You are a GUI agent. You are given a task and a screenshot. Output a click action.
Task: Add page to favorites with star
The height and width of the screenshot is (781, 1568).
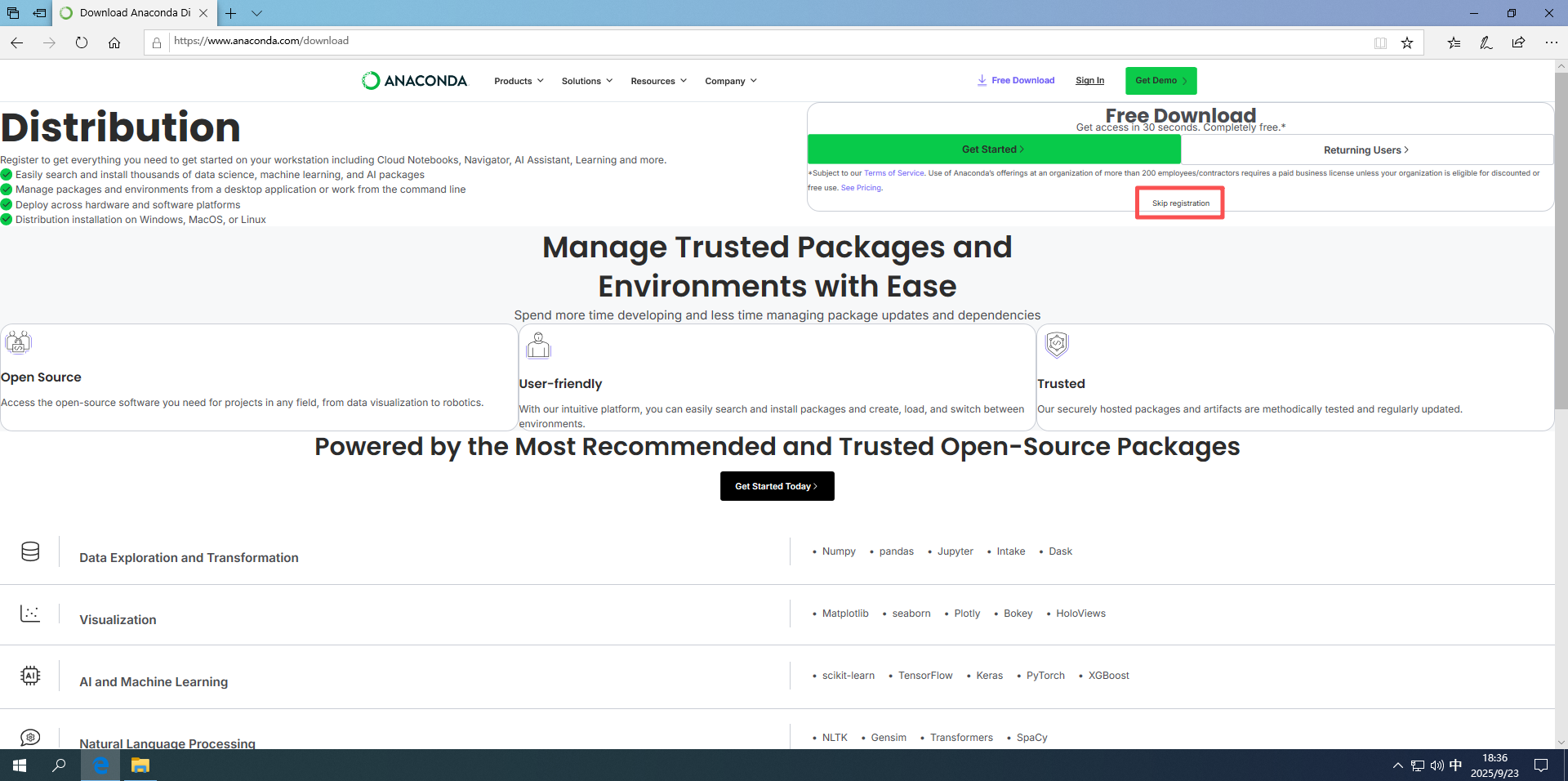pyautogui.click(x=1407, y=42)
